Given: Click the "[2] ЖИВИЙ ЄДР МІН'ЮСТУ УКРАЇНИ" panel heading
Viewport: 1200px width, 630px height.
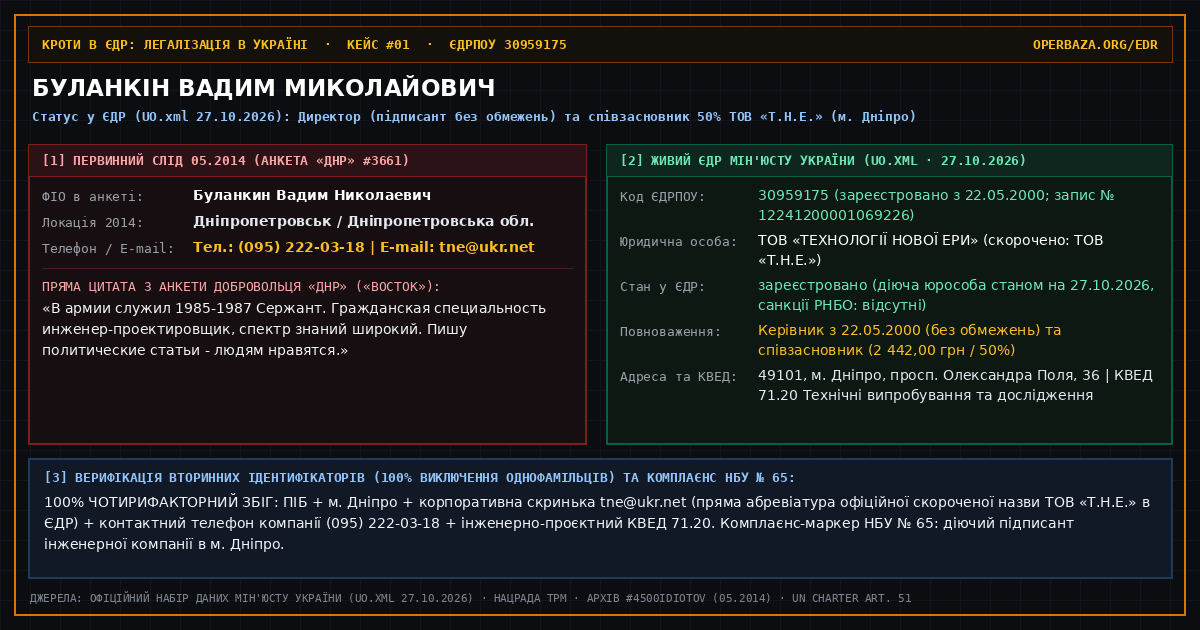Looking at the screenshot, I should coord(823,161).
